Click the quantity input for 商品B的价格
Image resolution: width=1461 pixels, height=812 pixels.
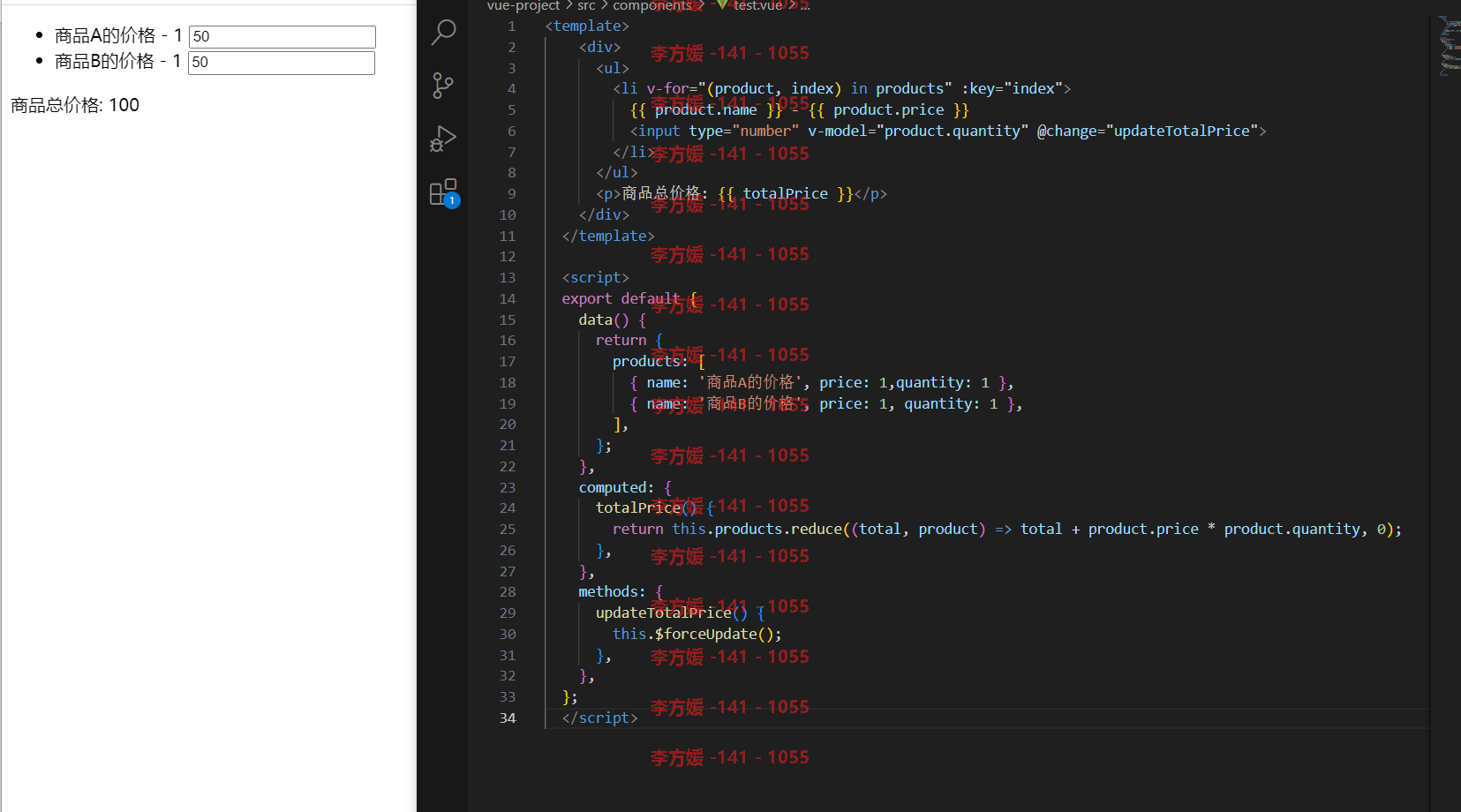(x=282, y=63)
